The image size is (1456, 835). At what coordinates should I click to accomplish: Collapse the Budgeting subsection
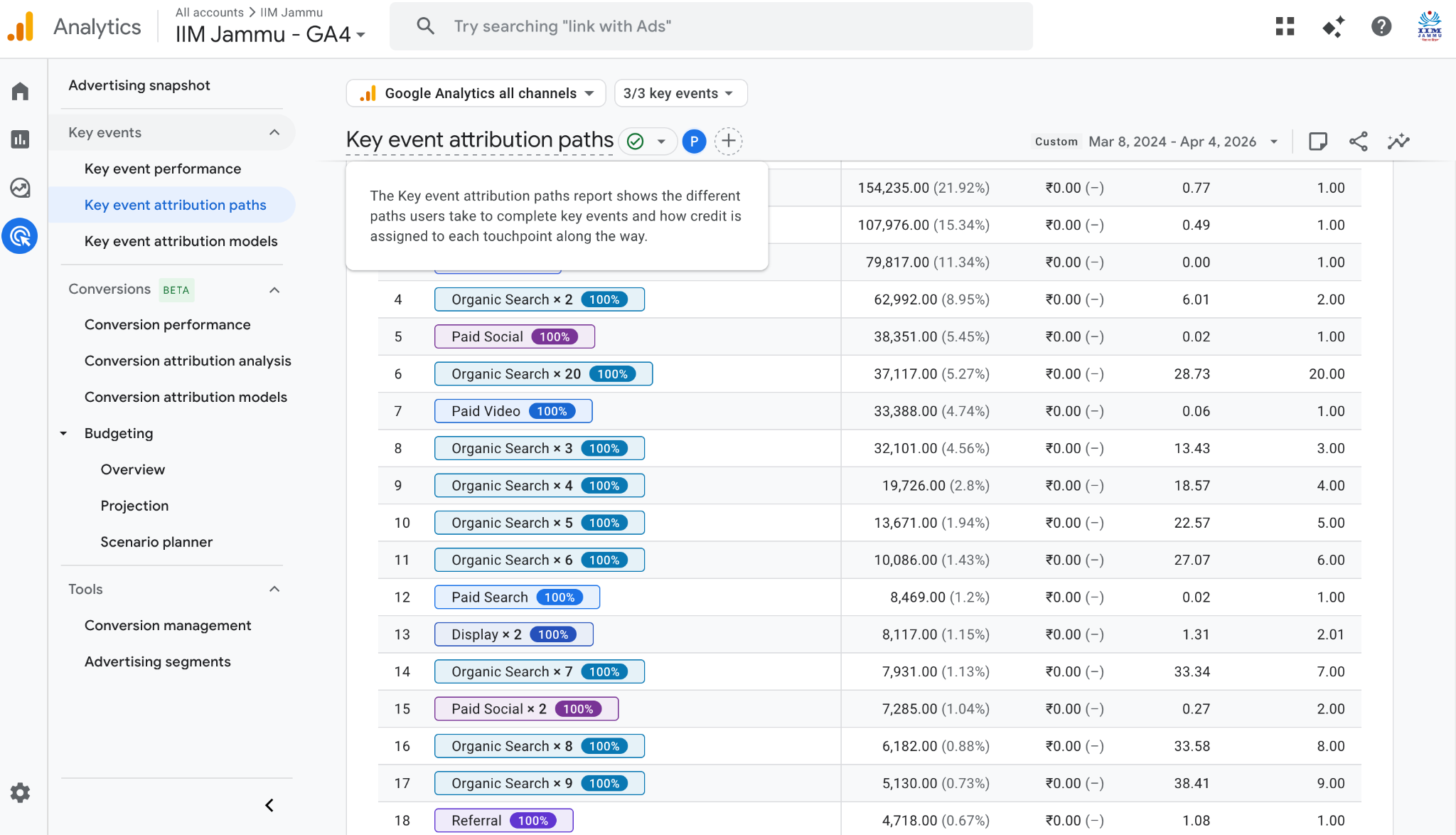click(64, 432)
